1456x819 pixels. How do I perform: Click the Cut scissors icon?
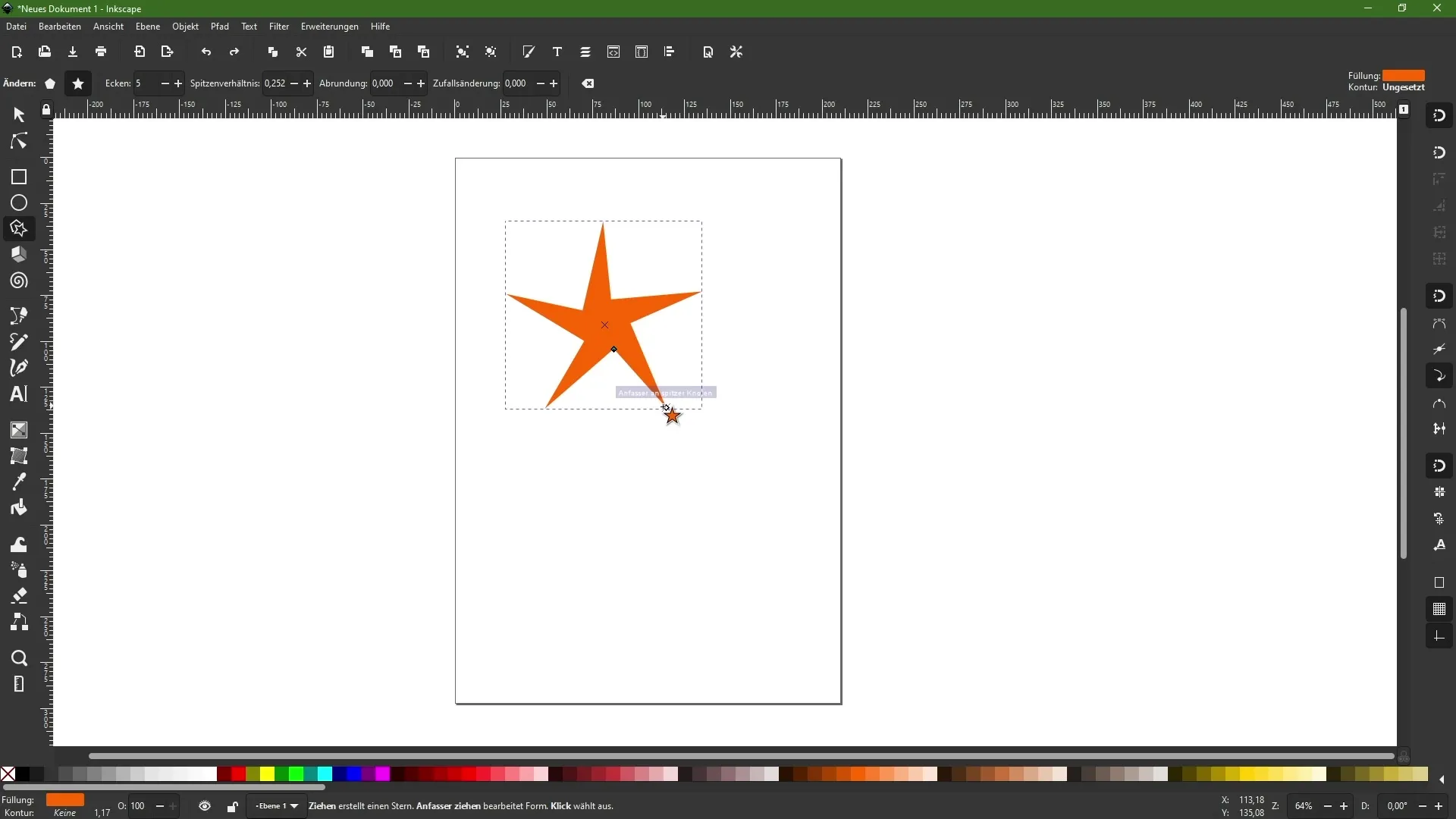tap(302, 52)
